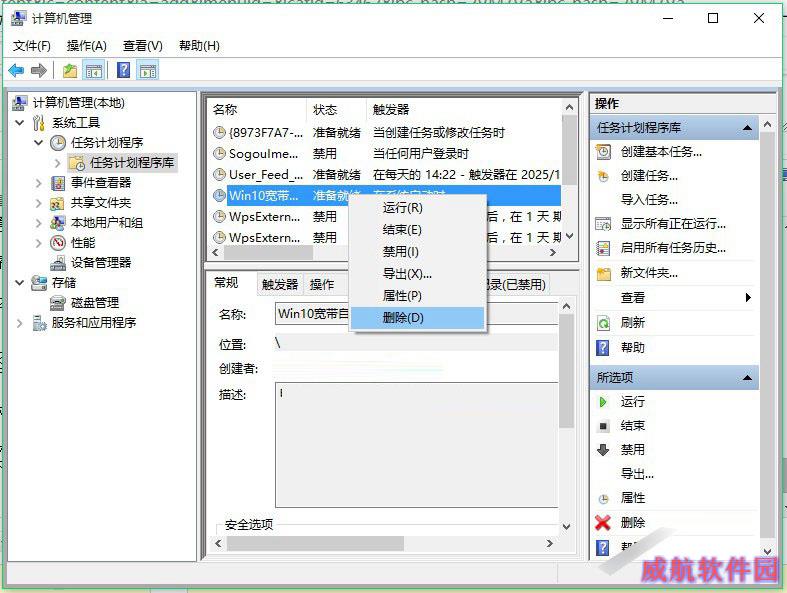Click the task list horizontal scrollbar thumb
787x593 pixels.
click(269, 253)
